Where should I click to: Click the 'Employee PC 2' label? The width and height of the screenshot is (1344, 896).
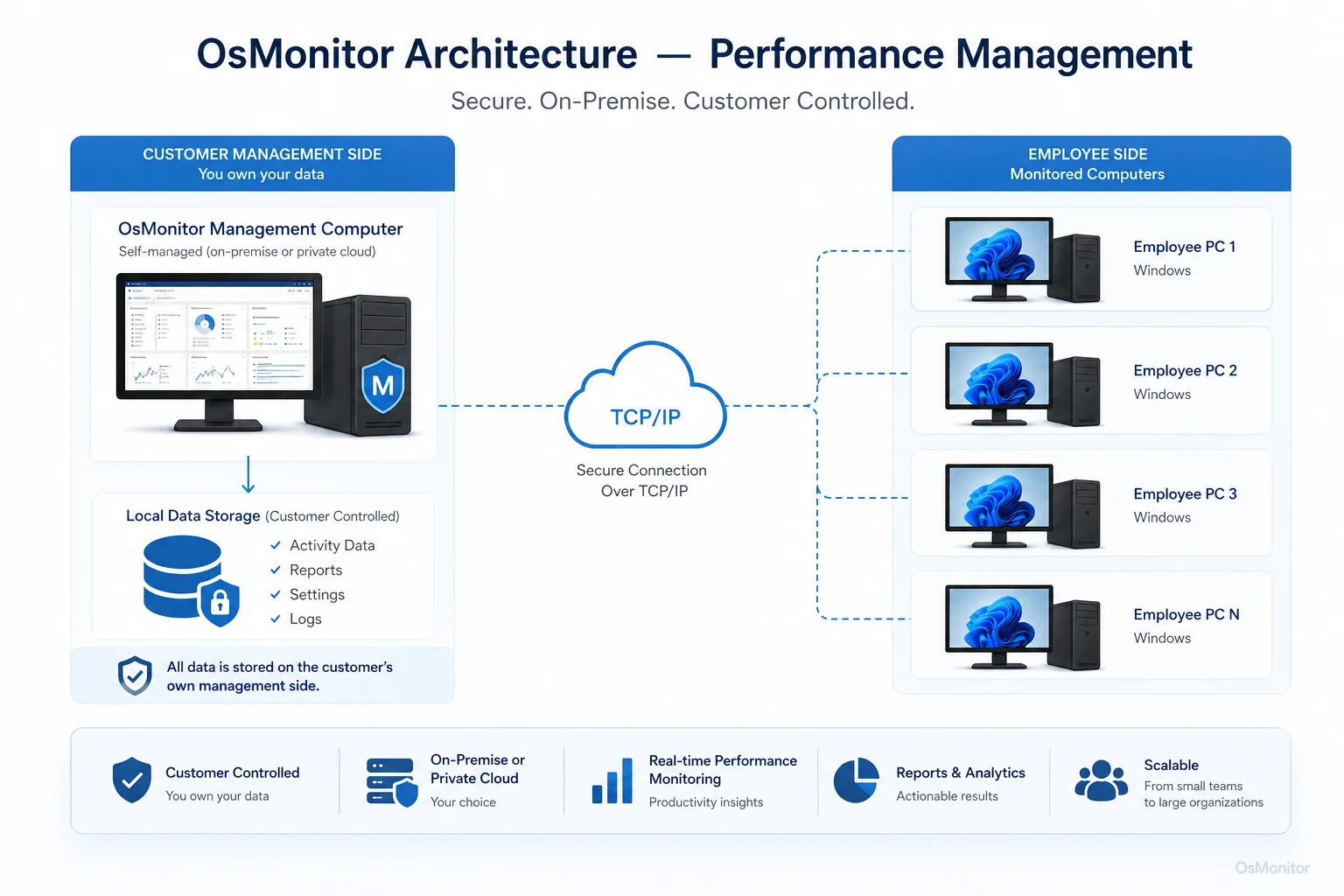pos(1186,370)
